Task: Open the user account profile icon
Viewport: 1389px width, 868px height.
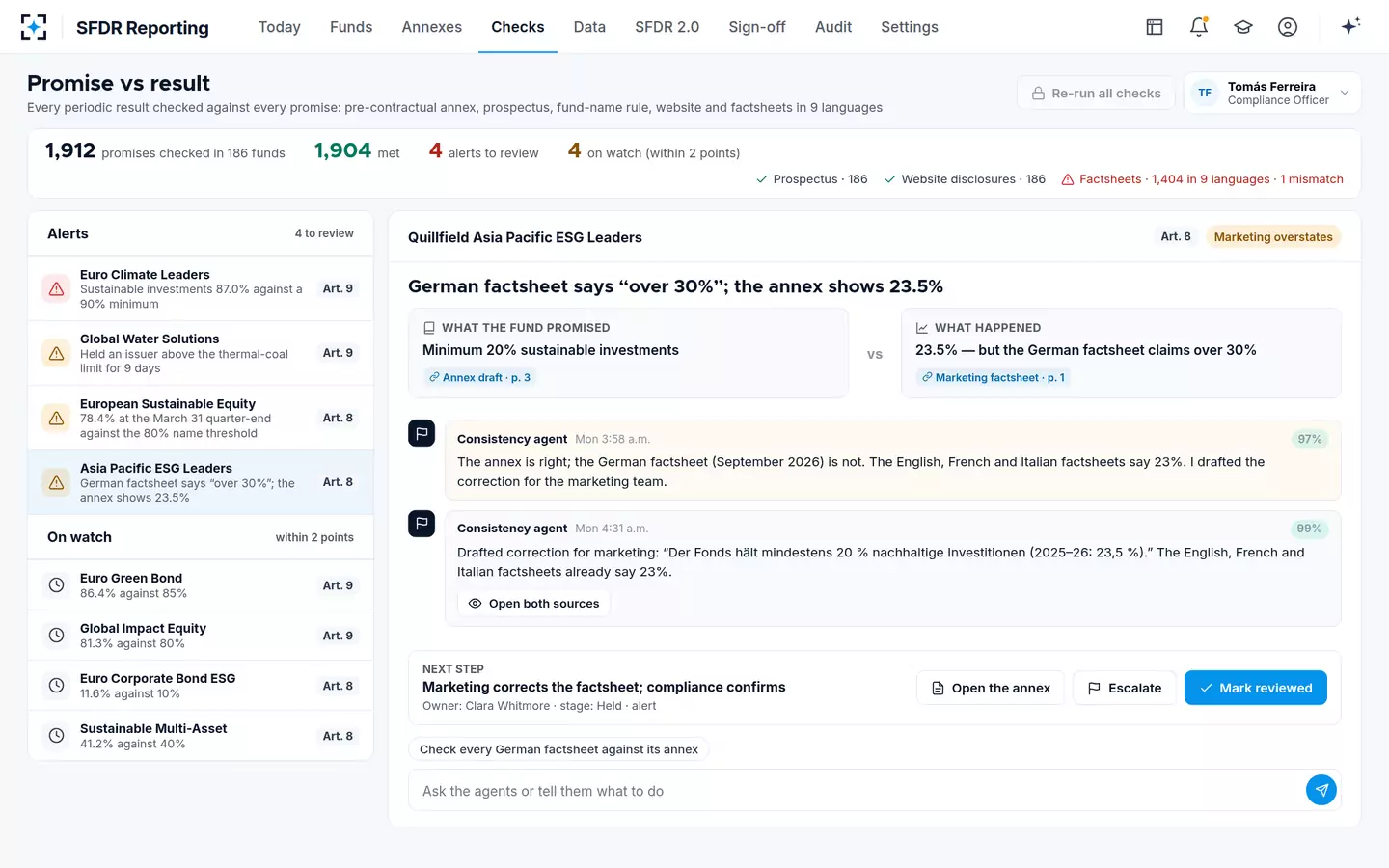Action: (1288, 27)
